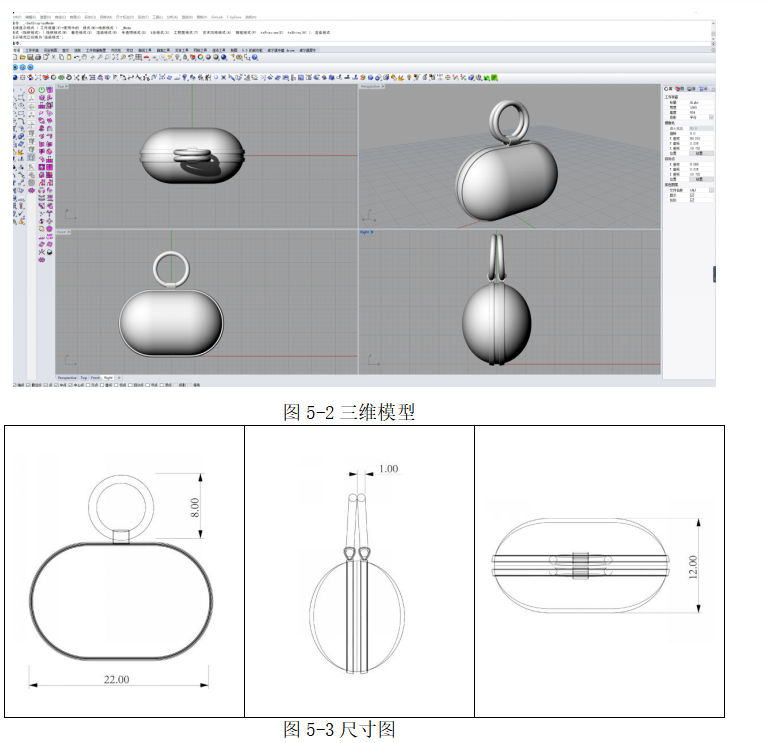Click the Save floppy-disk icon

point(30,57)
